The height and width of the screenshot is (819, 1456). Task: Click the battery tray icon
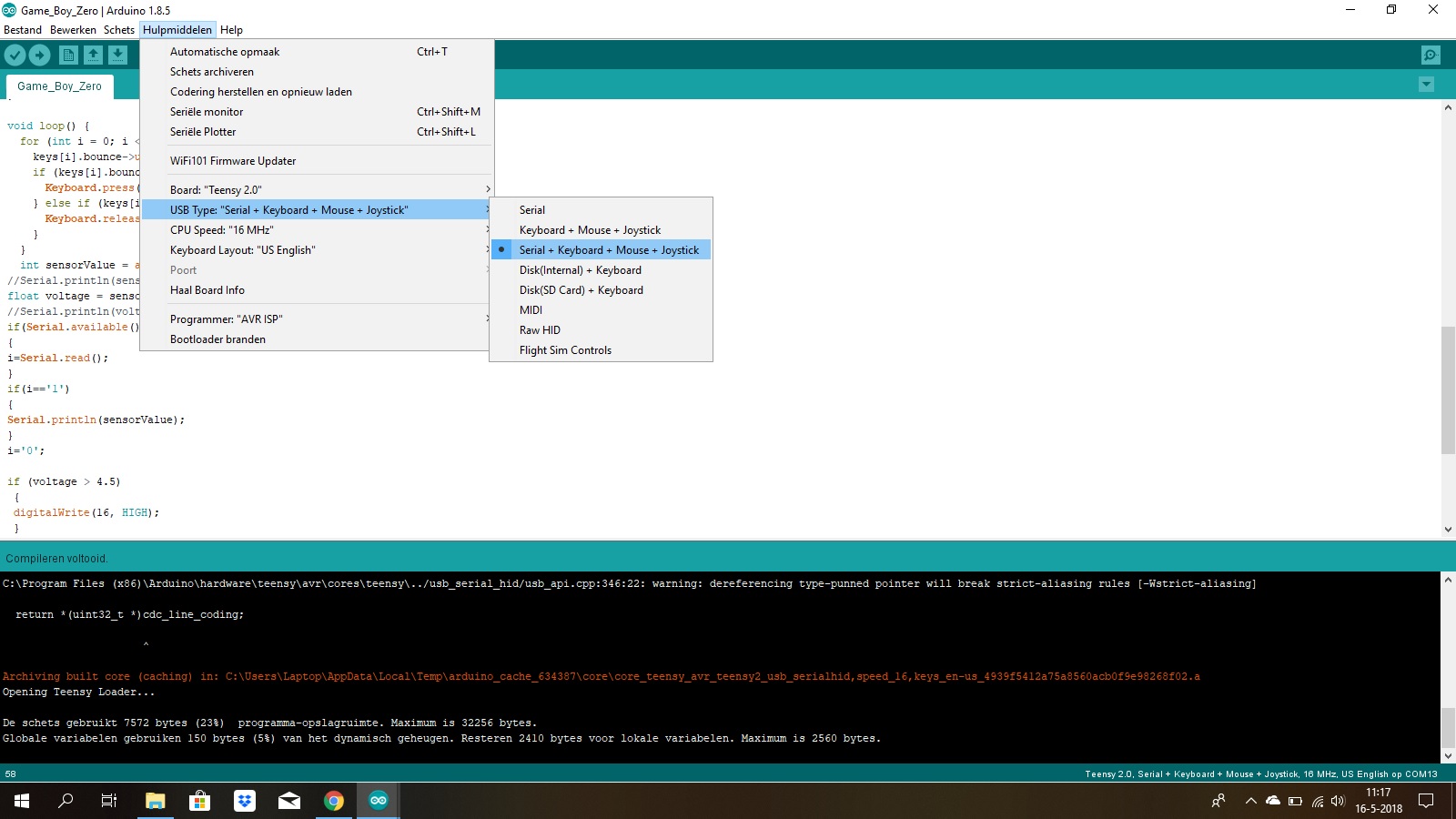(x=1295, y=801)
